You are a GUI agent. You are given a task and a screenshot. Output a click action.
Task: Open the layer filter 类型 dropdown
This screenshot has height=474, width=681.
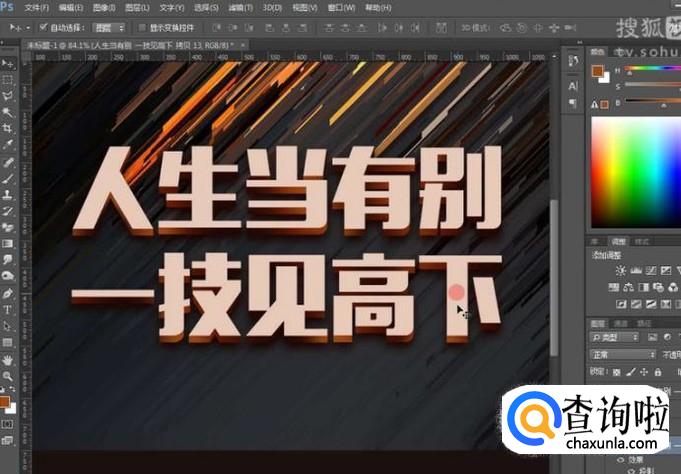(x=614, y=337)
